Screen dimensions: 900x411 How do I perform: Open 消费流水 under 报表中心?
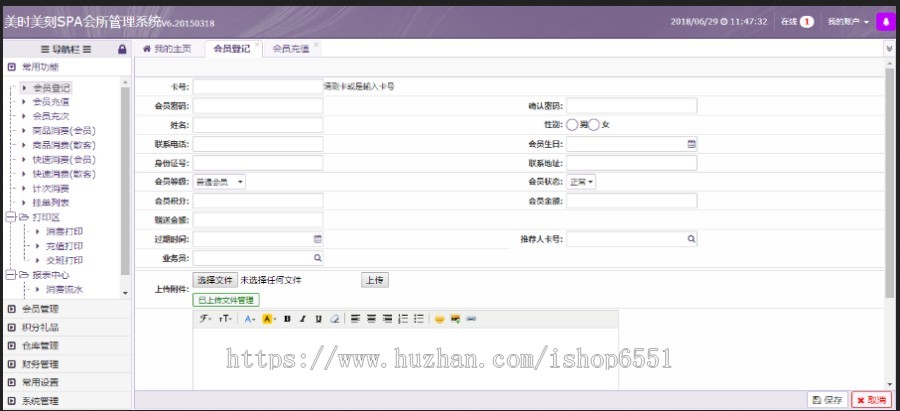point(64,289)
